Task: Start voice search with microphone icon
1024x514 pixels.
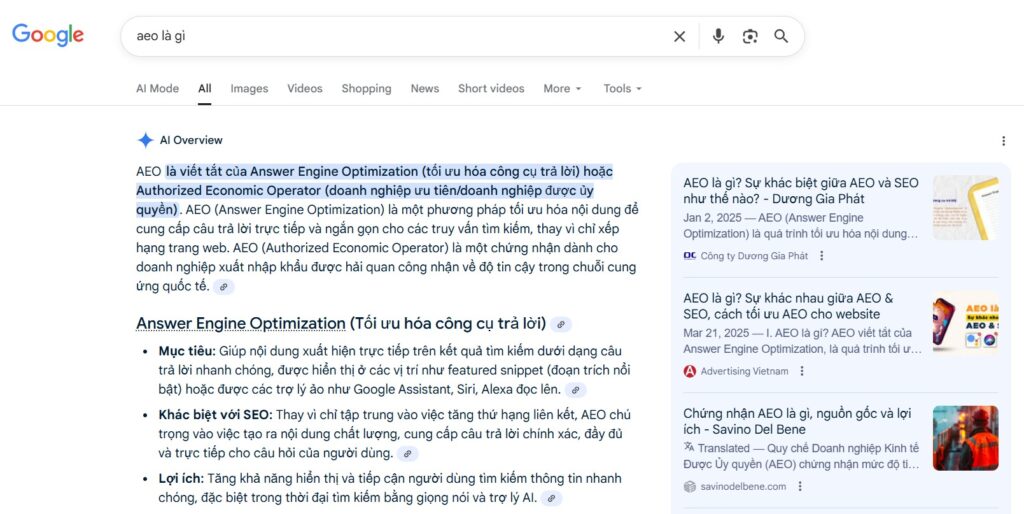Action: [718, 36]
